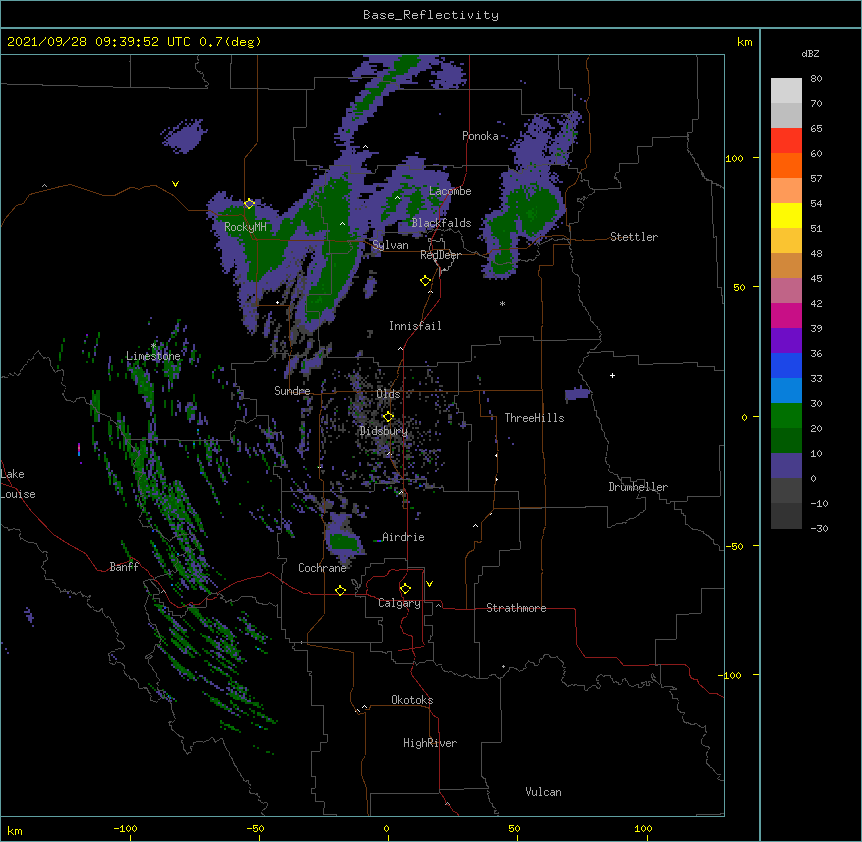This screenshot has width=862, height=842.
Task: Click the Sylvan city label
Action: coord(390,245)
